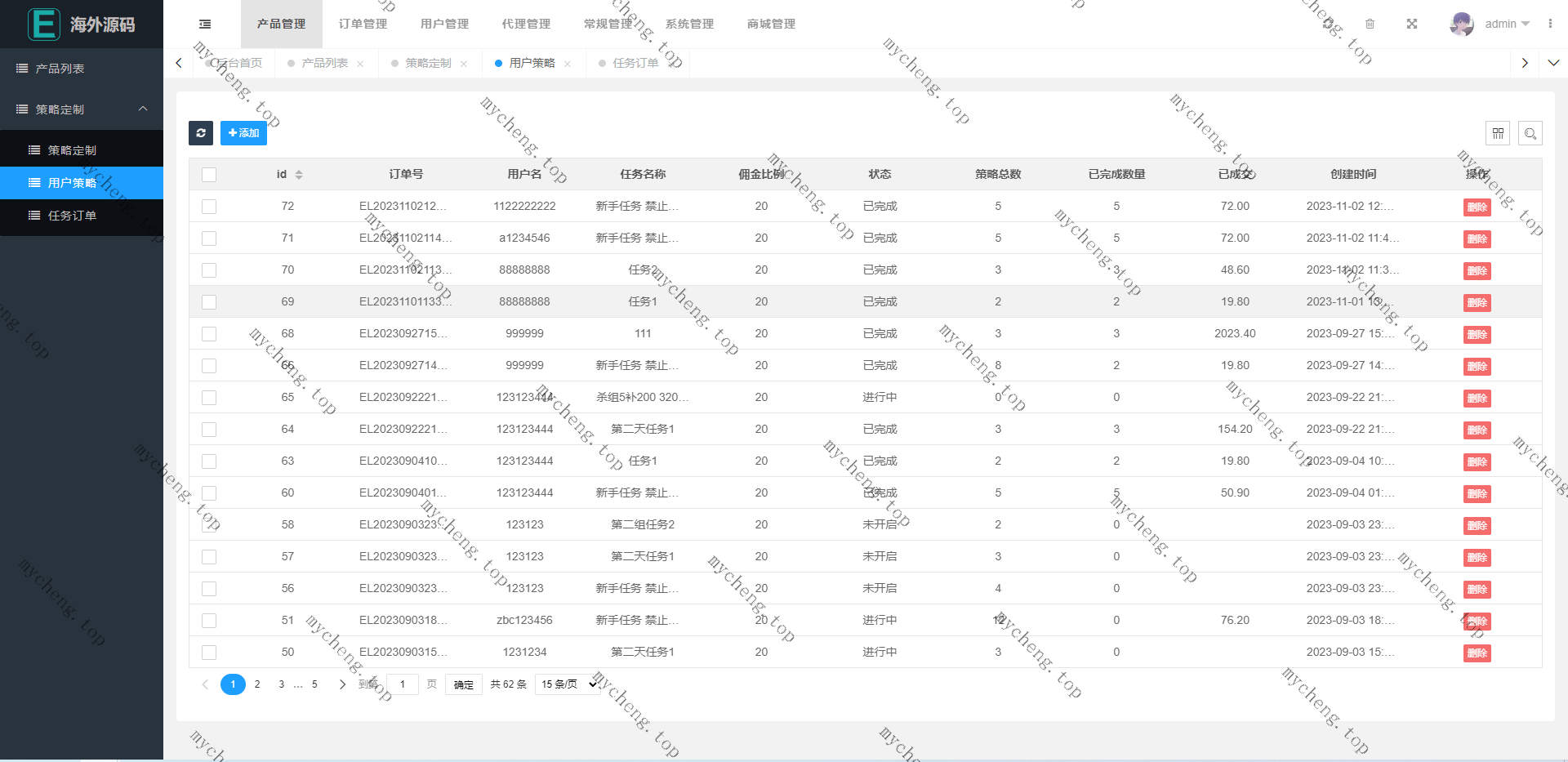Open the 订单管理 top menu

pyautogui.click(x=363, y=25)
